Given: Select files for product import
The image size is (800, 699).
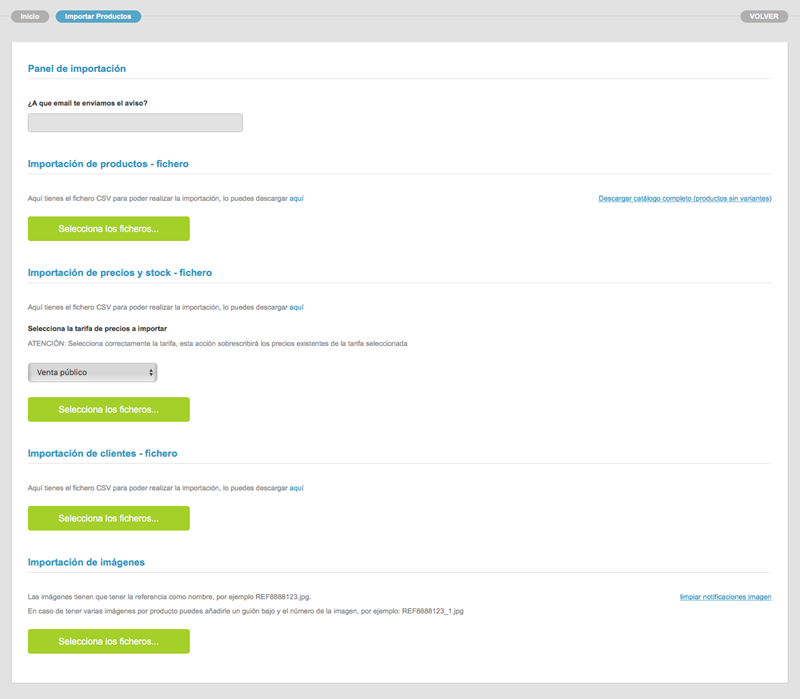Looking at the screenshot, I should 108,229.
